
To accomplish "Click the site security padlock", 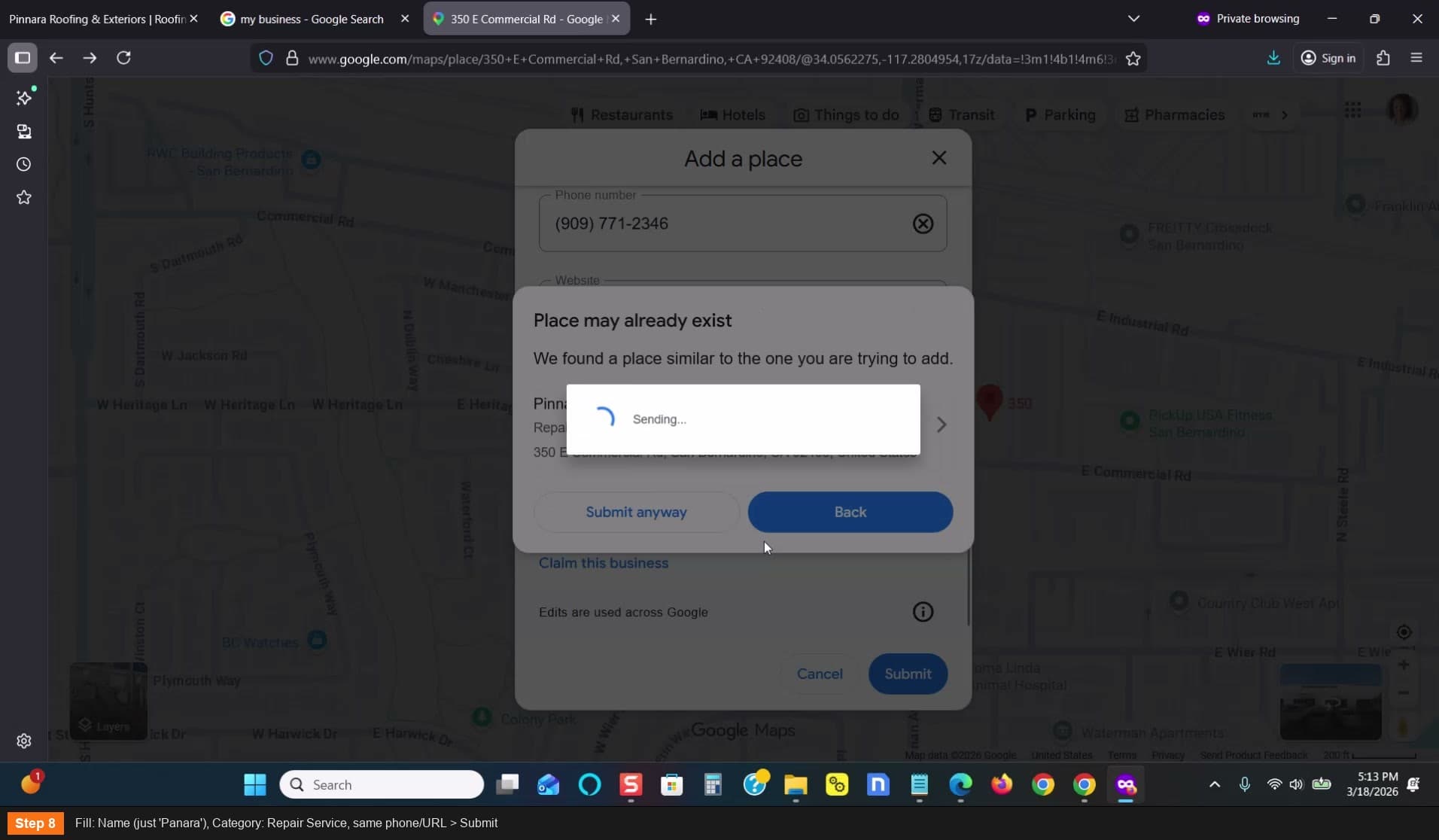I will (292, 58).
